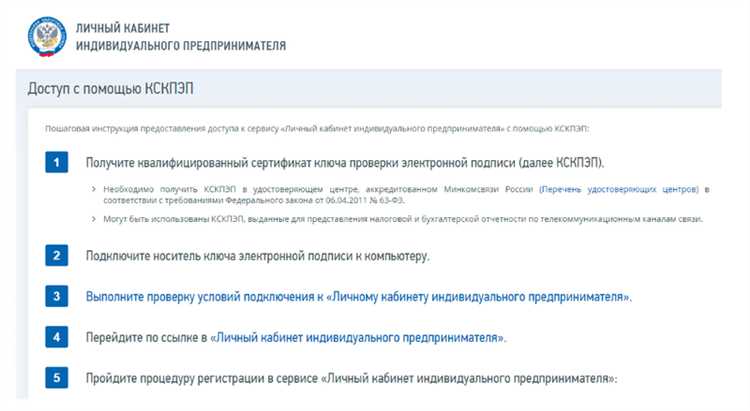Click the step 3 number badge
This screenshot has height=411, width=750.
point(56,296)
